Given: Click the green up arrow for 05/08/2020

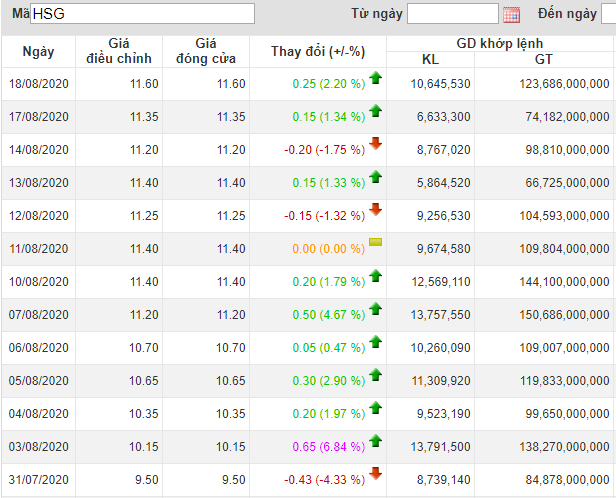Looking at the screenshot, I should pos(376,375).
